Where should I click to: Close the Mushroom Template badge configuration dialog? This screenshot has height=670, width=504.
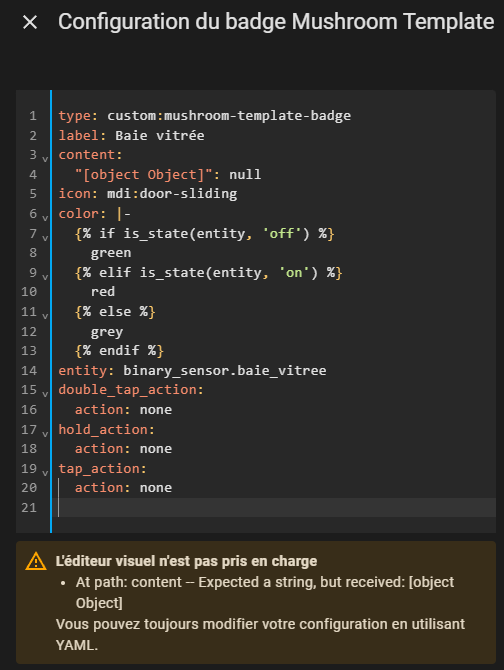30,22
